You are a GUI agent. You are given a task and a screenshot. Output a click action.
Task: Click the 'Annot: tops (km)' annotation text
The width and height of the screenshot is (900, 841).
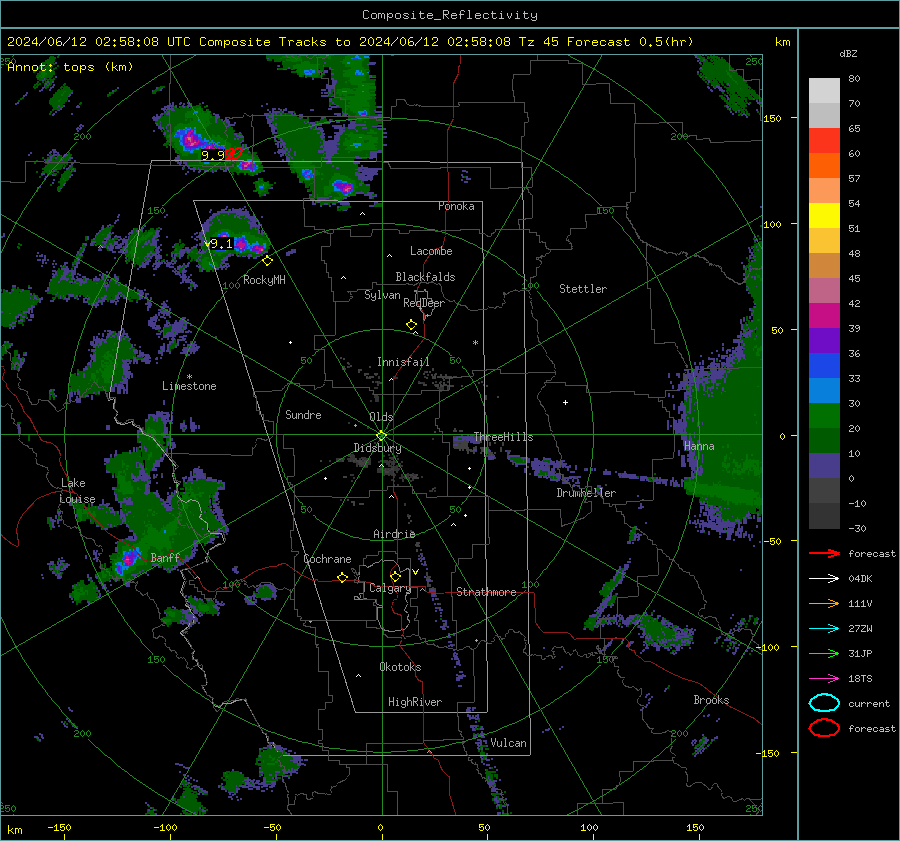[x=70, y=67]
